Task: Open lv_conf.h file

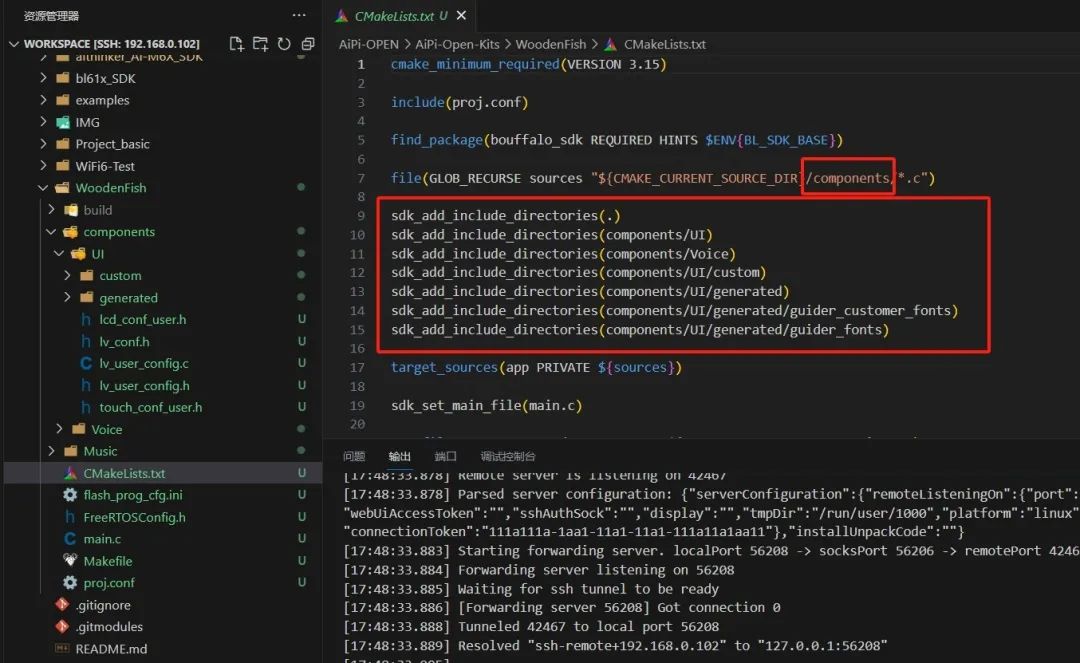Action: pyautogui.click(x=124, y=341)
